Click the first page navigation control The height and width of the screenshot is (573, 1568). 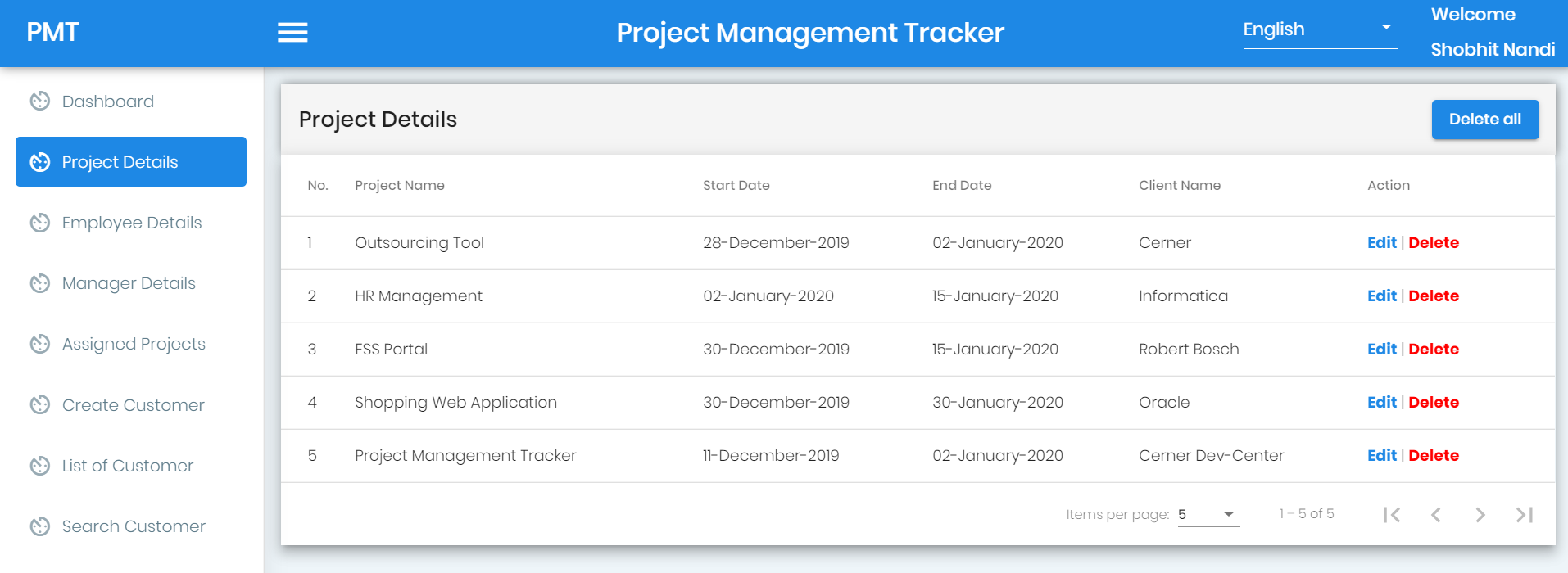coord(1392,514)
